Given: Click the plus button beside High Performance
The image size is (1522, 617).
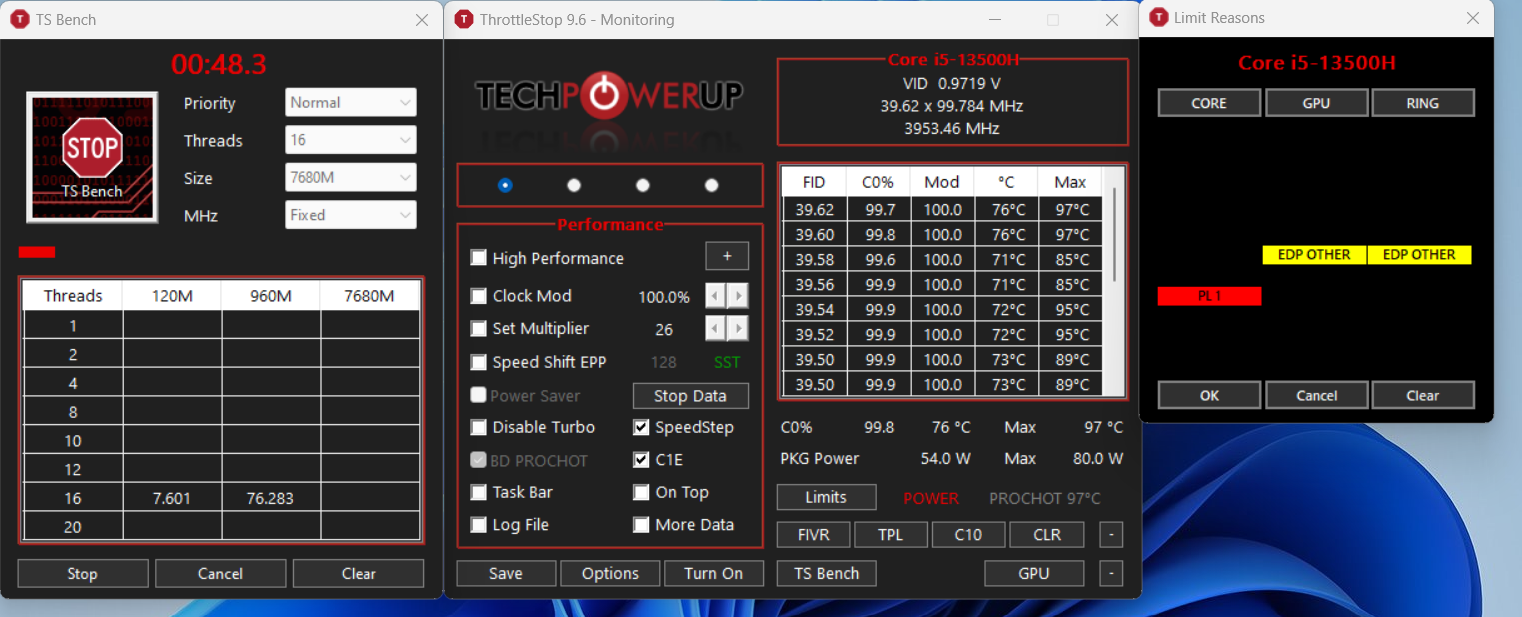Looking at the screenshot, I should coord(727,257).
